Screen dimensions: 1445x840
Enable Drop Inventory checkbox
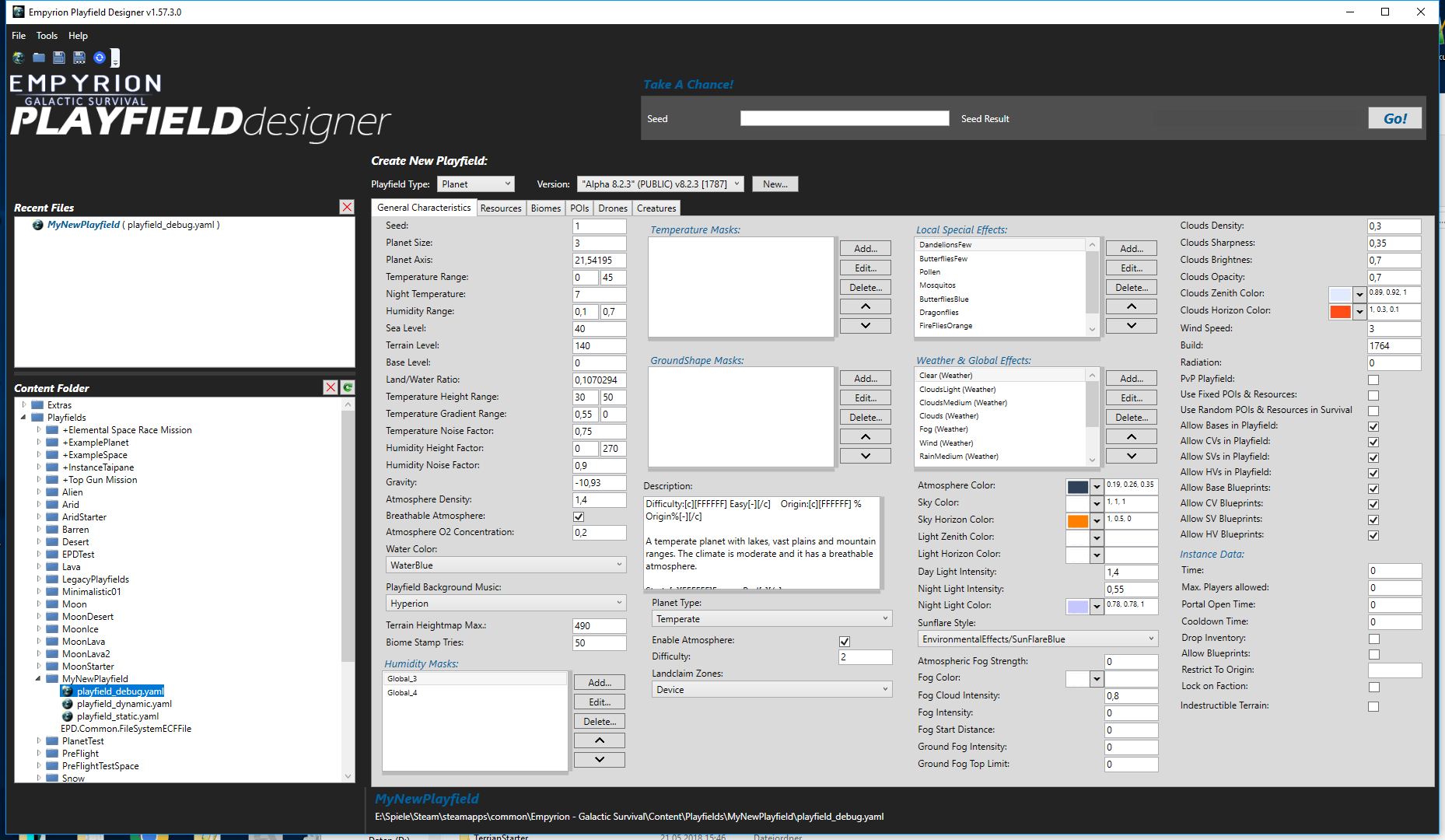[x=1373, y=639]
